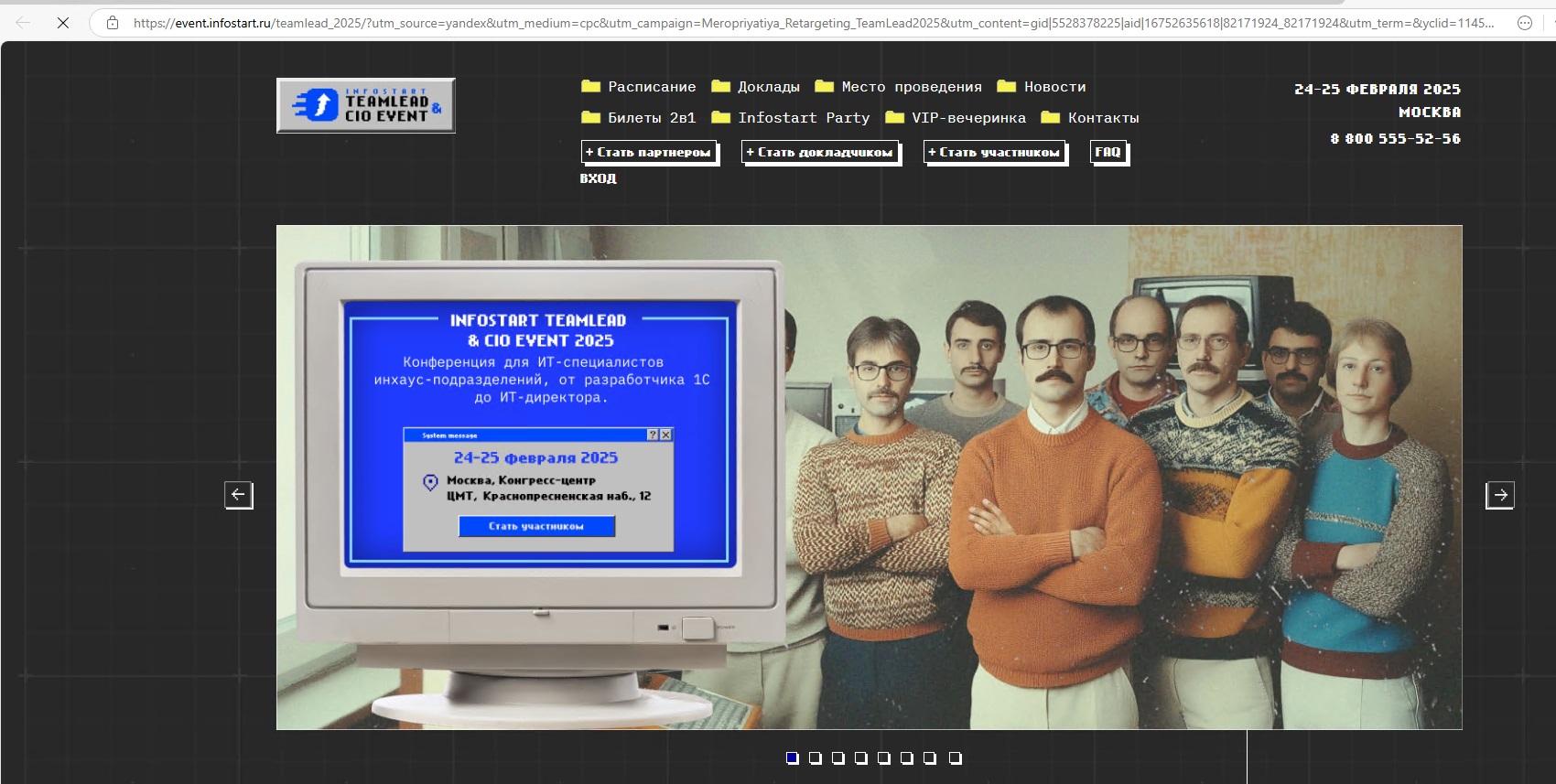Open the VIP-вечеринка menu item
Screen dimensions: 1556x784
click(x=968, y=118)
